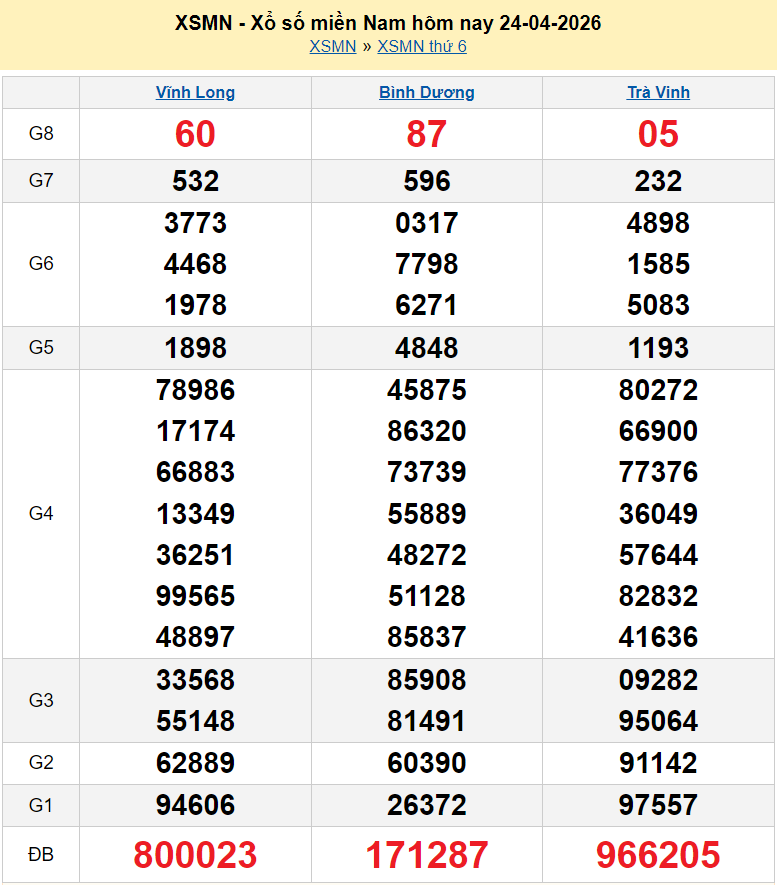This screenshot has width=777, height=885.
Task: Open the Vĩnh Long province link
Action: [195, 93]
